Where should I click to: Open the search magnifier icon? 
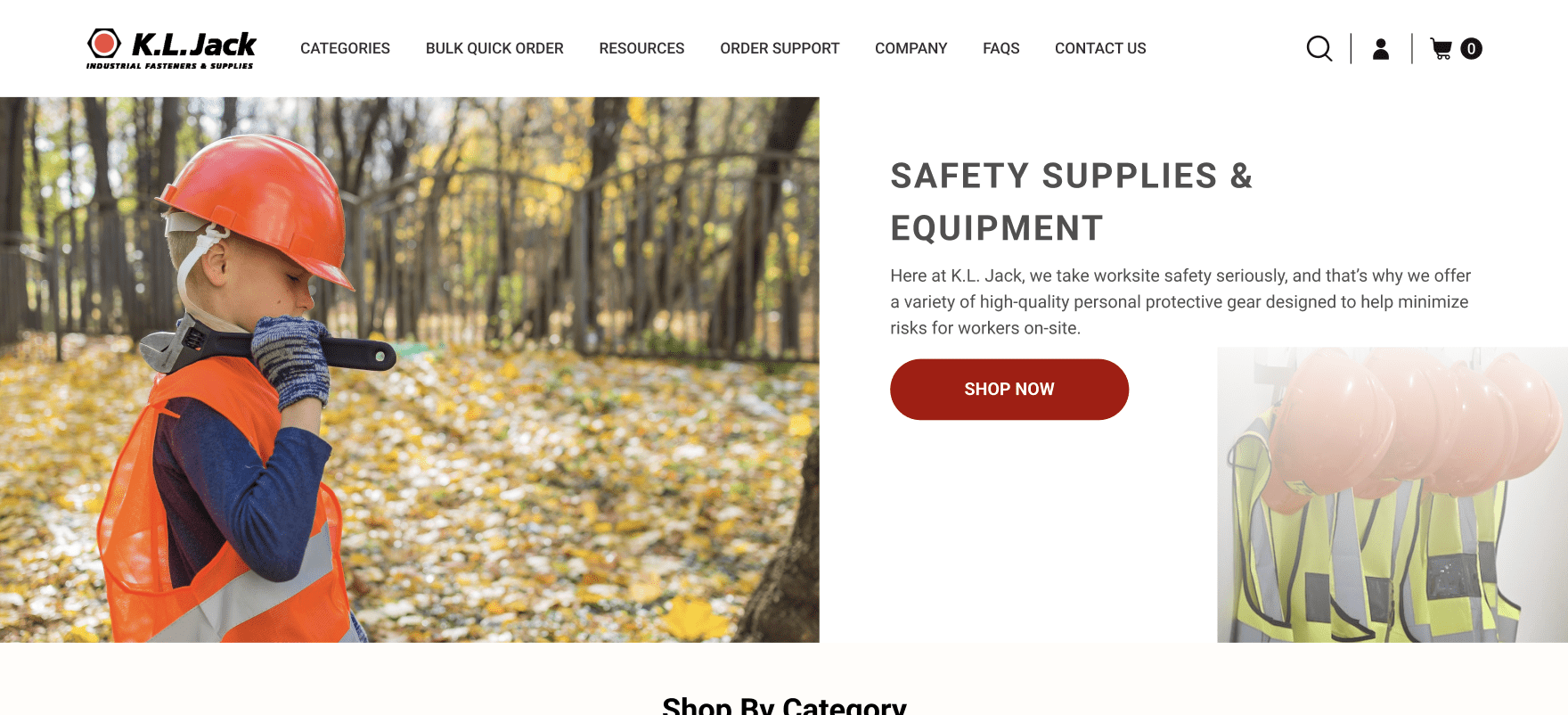pos(1319,48)
